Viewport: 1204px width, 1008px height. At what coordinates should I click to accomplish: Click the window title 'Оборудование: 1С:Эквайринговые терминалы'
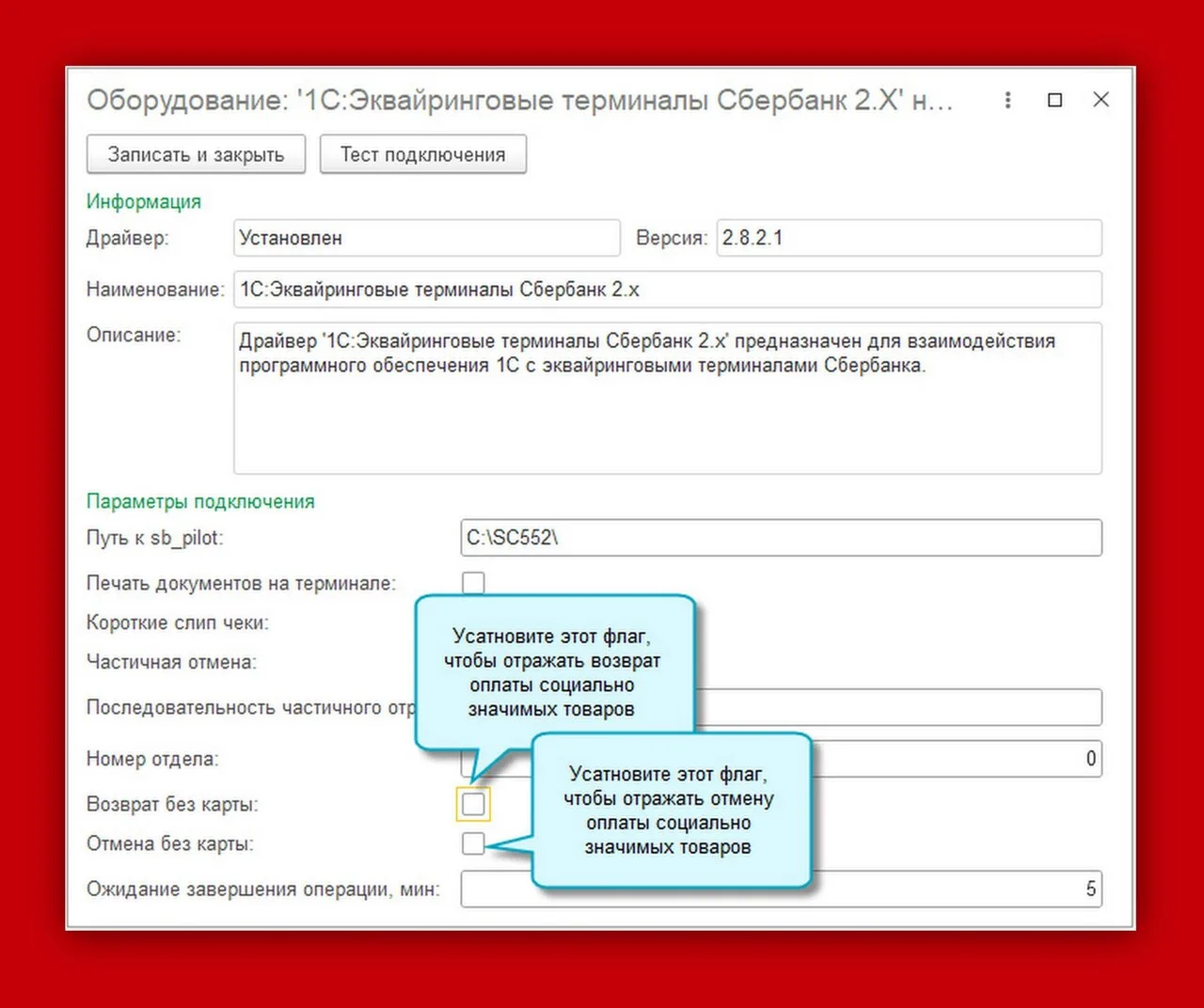coord(520,100)
